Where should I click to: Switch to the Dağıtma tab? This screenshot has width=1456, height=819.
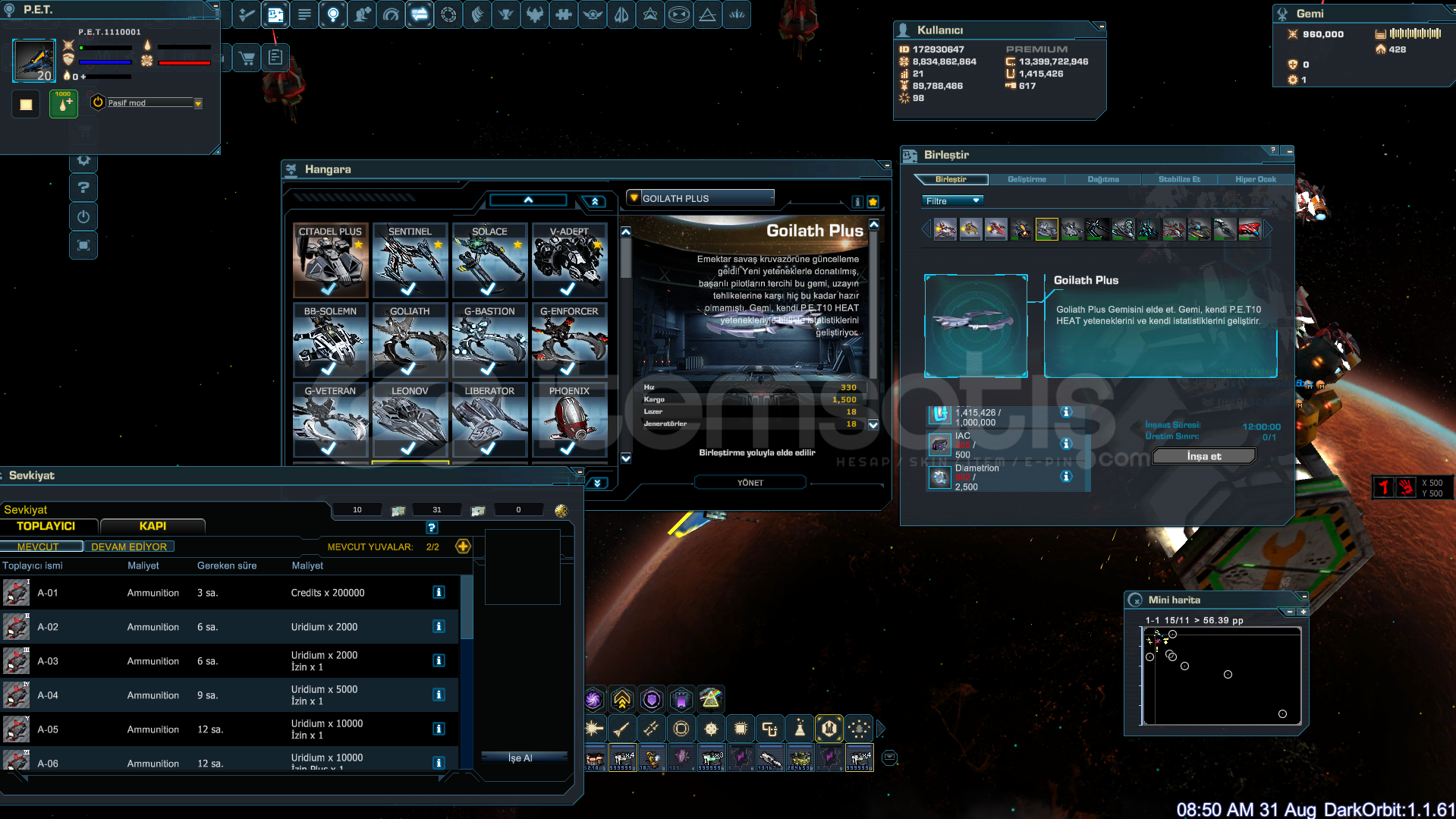[1103, 180]
